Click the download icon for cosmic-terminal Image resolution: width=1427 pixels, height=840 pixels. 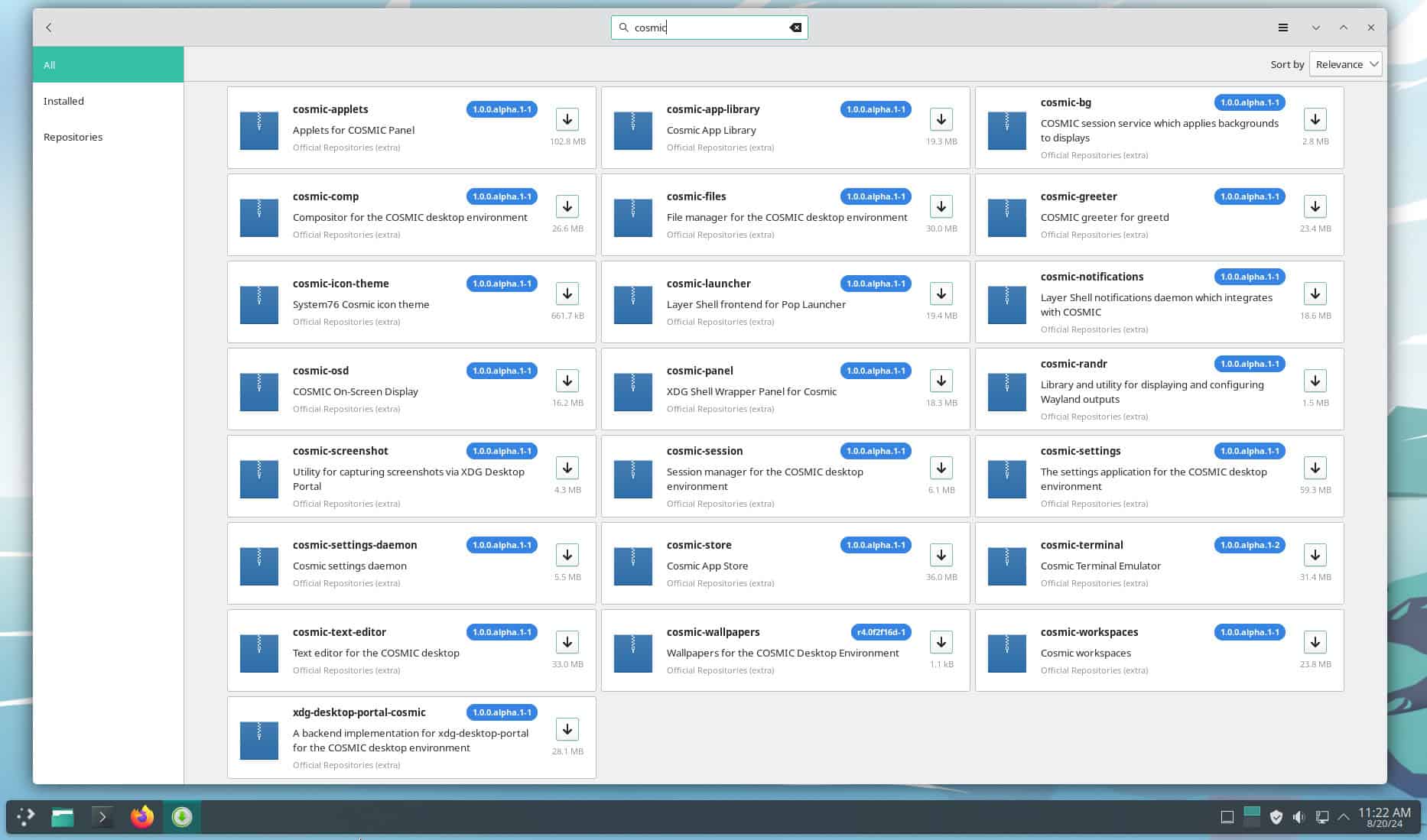(x=1315, y=555)
